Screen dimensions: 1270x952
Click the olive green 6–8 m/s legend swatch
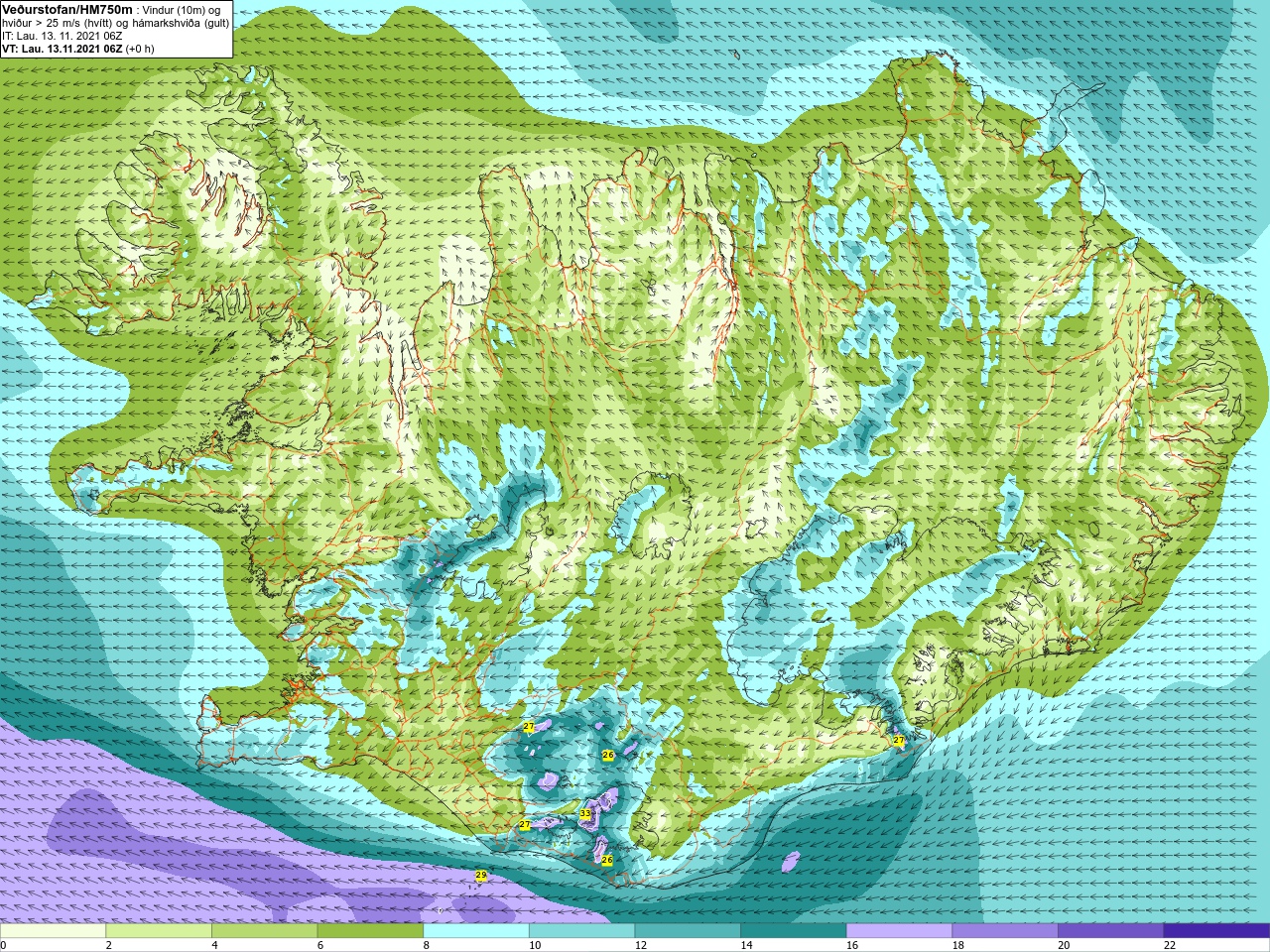[370, 931]
